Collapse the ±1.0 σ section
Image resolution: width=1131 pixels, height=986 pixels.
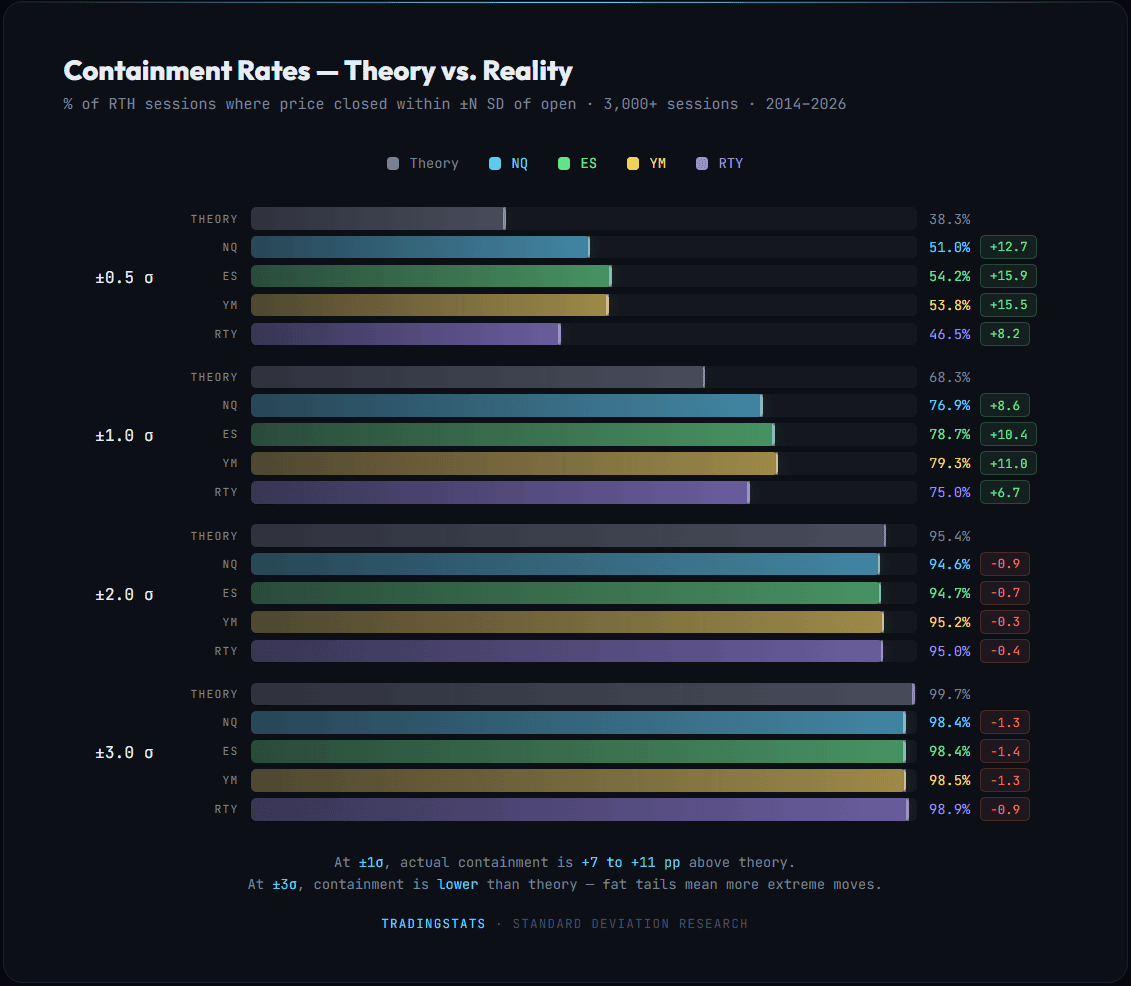[x=123, y=435]
